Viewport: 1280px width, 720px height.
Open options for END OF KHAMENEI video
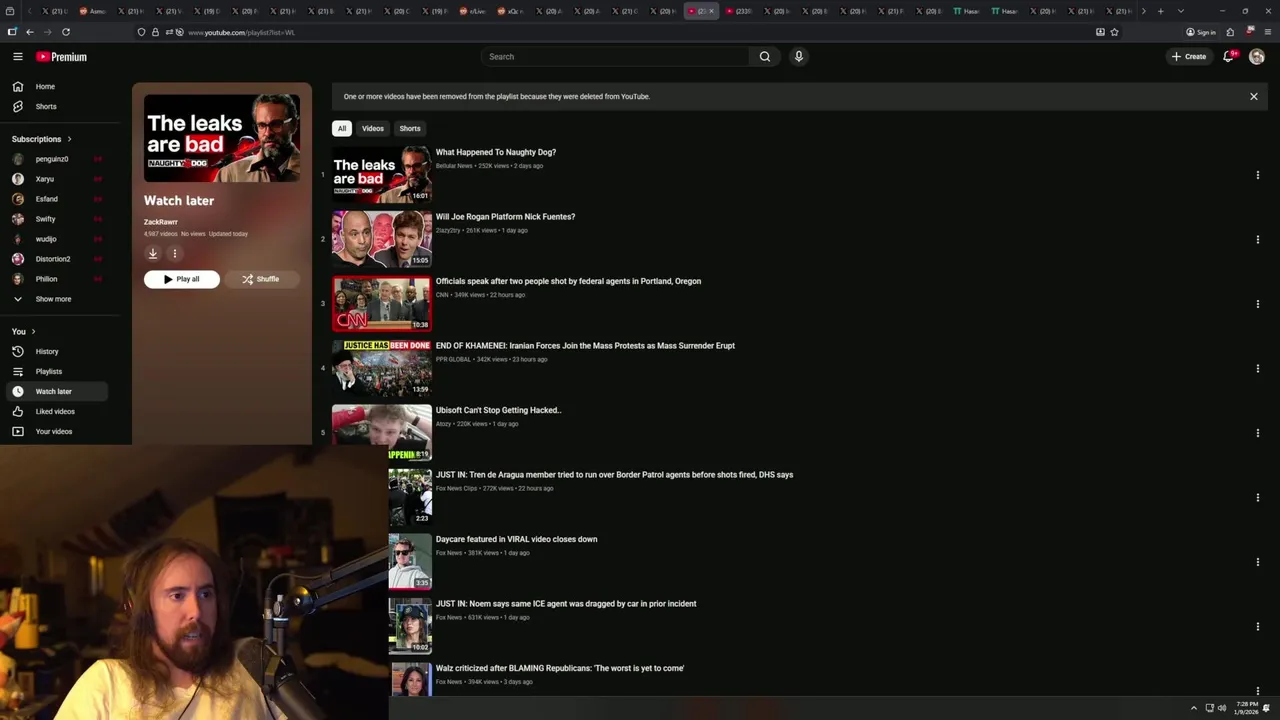pyautogui.click(x=1257, y=369)
